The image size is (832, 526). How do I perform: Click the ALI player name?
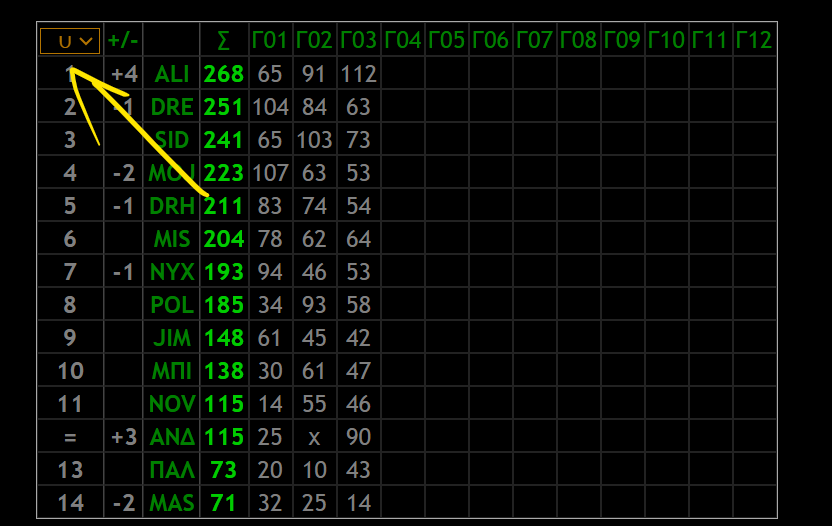click(172, 74)
